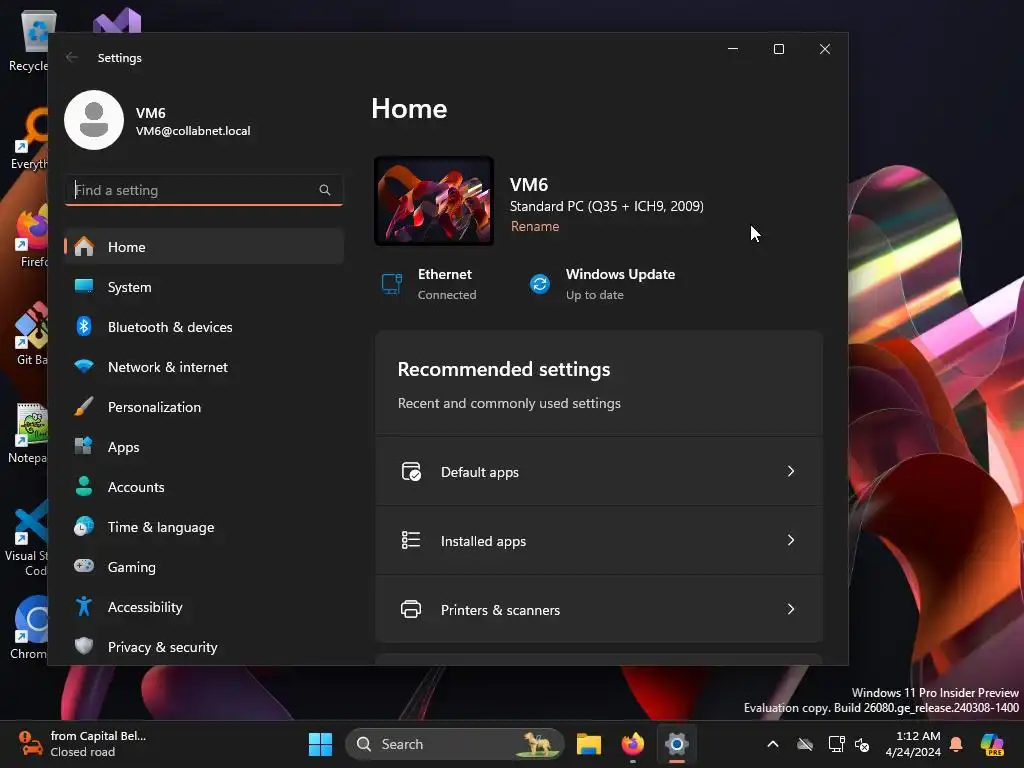
Task: Open the Default apps row
Action: [599, 472]
